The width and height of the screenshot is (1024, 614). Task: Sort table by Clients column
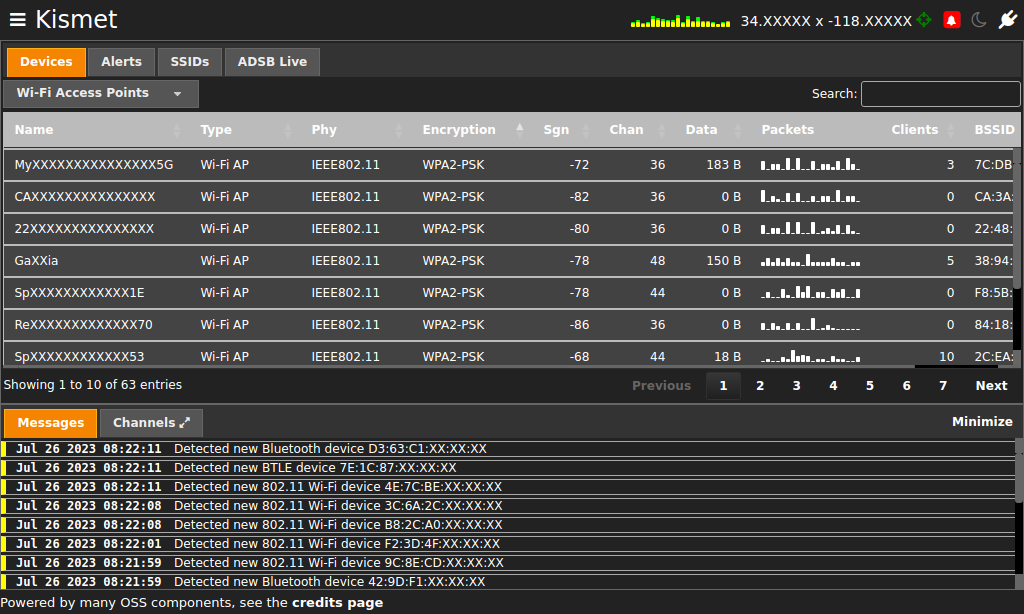pos(922,130)
